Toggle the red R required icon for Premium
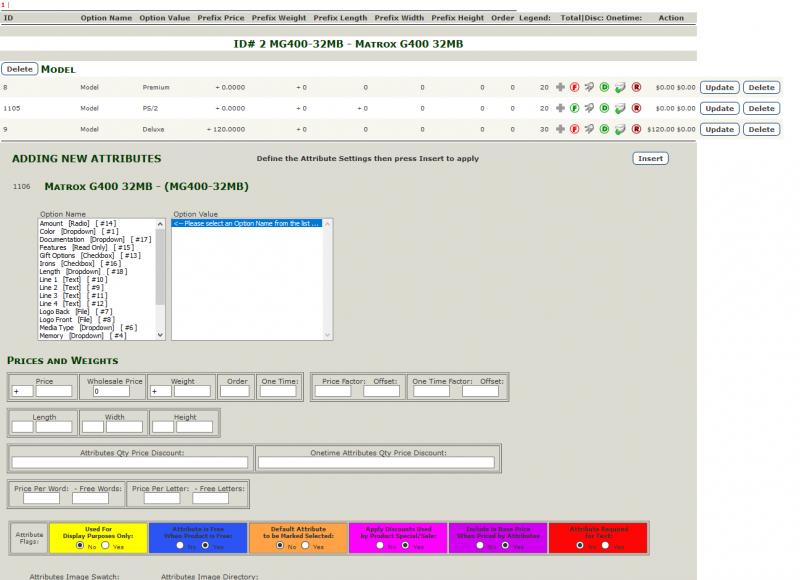This screenshot has height=580, width=800. click(x=636, y=87)
